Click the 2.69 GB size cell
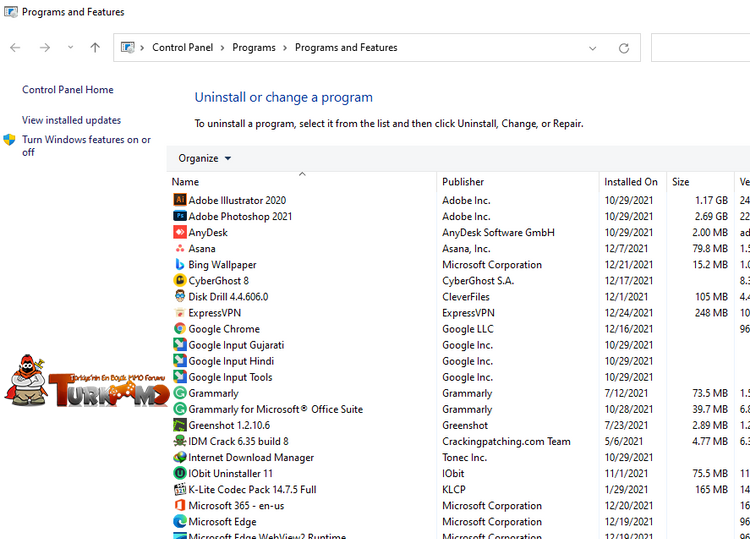 point(711,216)
